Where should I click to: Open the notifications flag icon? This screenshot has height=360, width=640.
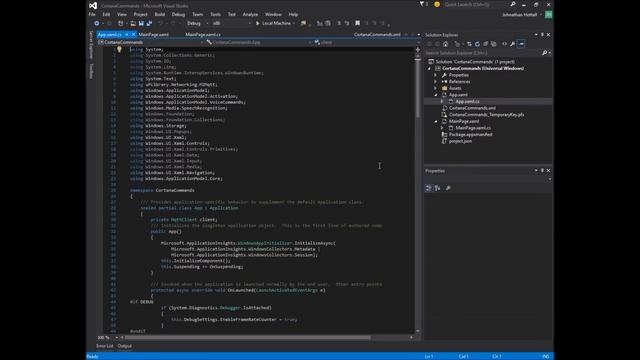point(422,4)
